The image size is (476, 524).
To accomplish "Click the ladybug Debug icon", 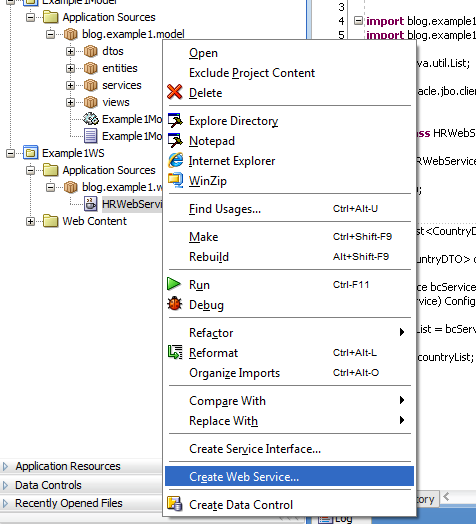I will click(x=174, y=304).
